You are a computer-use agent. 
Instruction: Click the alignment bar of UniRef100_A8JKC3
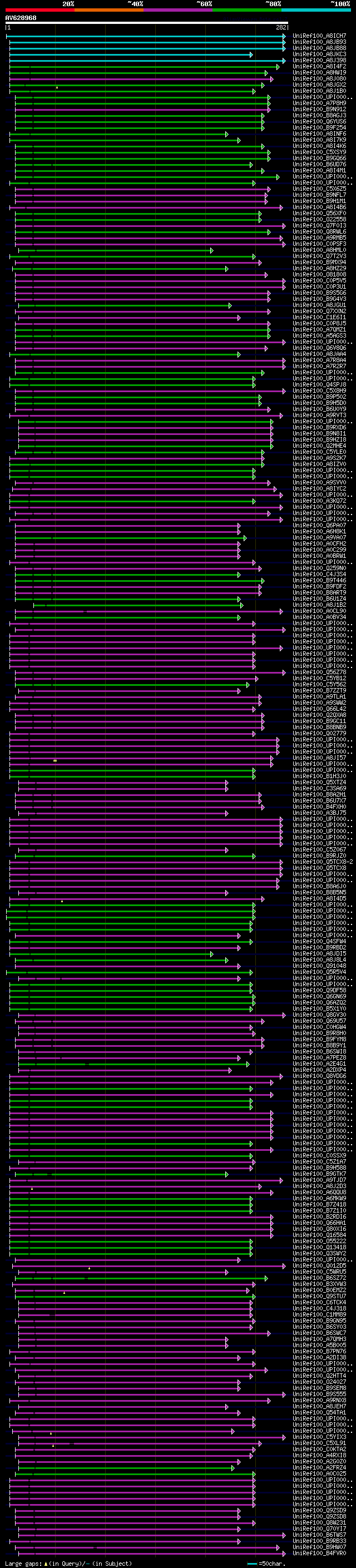(131, 54)
